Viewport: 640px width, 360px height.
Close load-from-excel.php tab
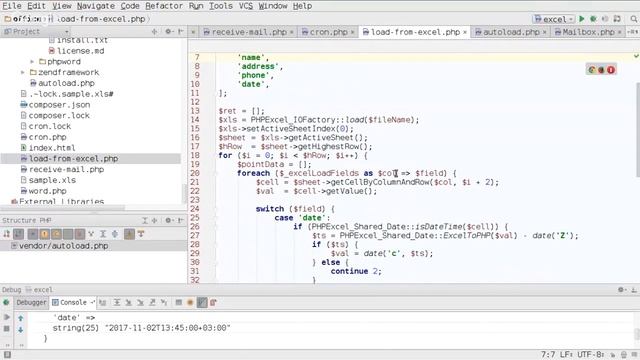tap(465, 32)
